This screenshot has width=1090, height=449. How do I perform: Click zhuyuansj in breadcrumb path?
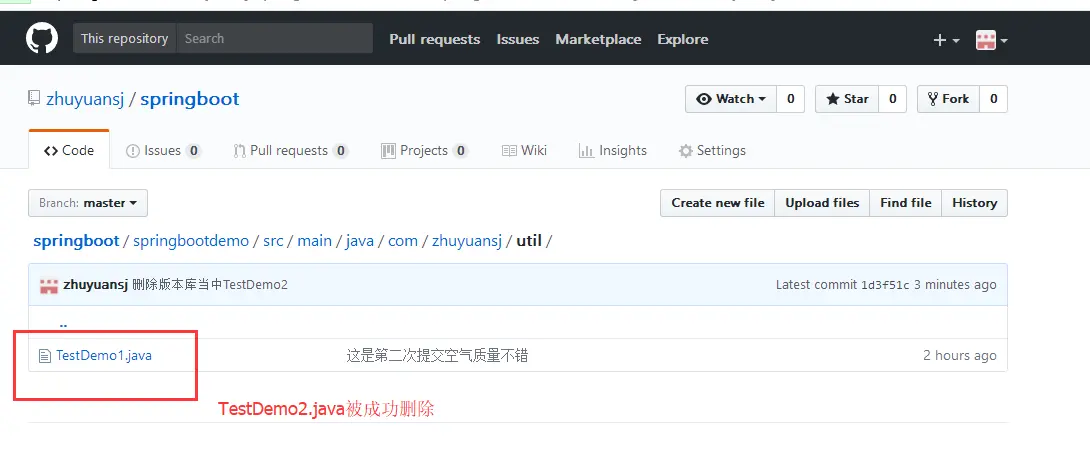click(466, 241)
